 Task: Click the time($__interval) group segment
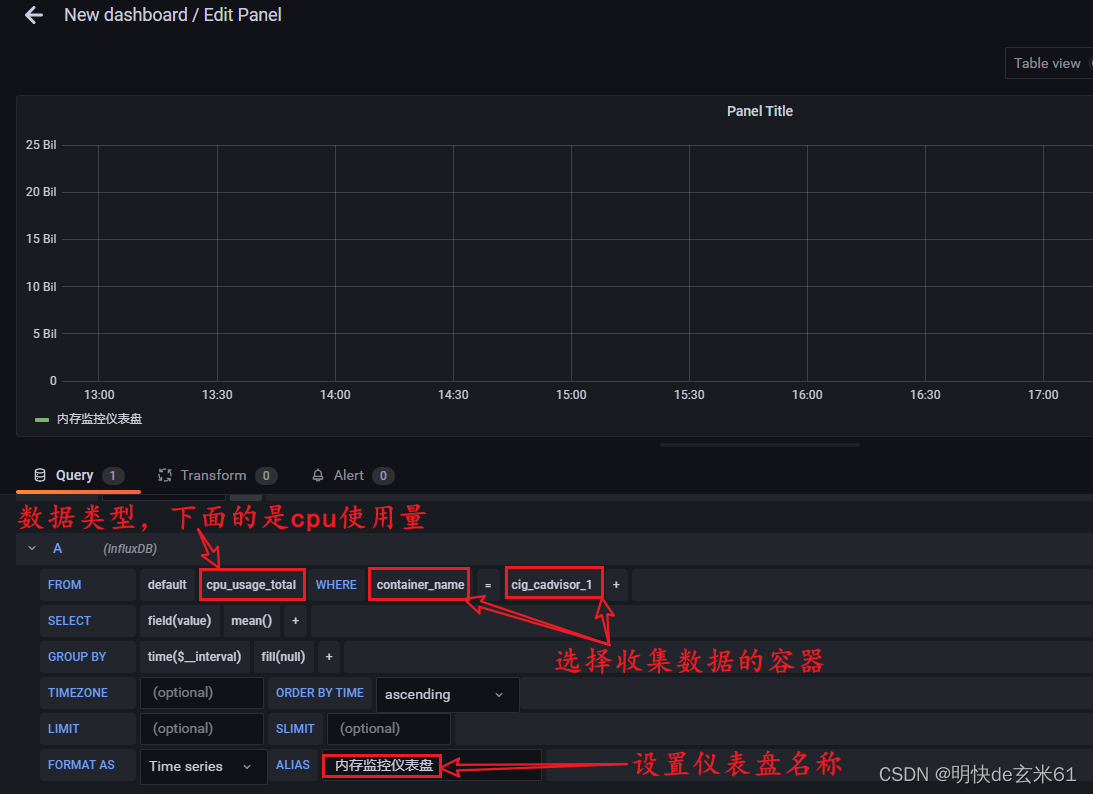click(x=194, y=657)
